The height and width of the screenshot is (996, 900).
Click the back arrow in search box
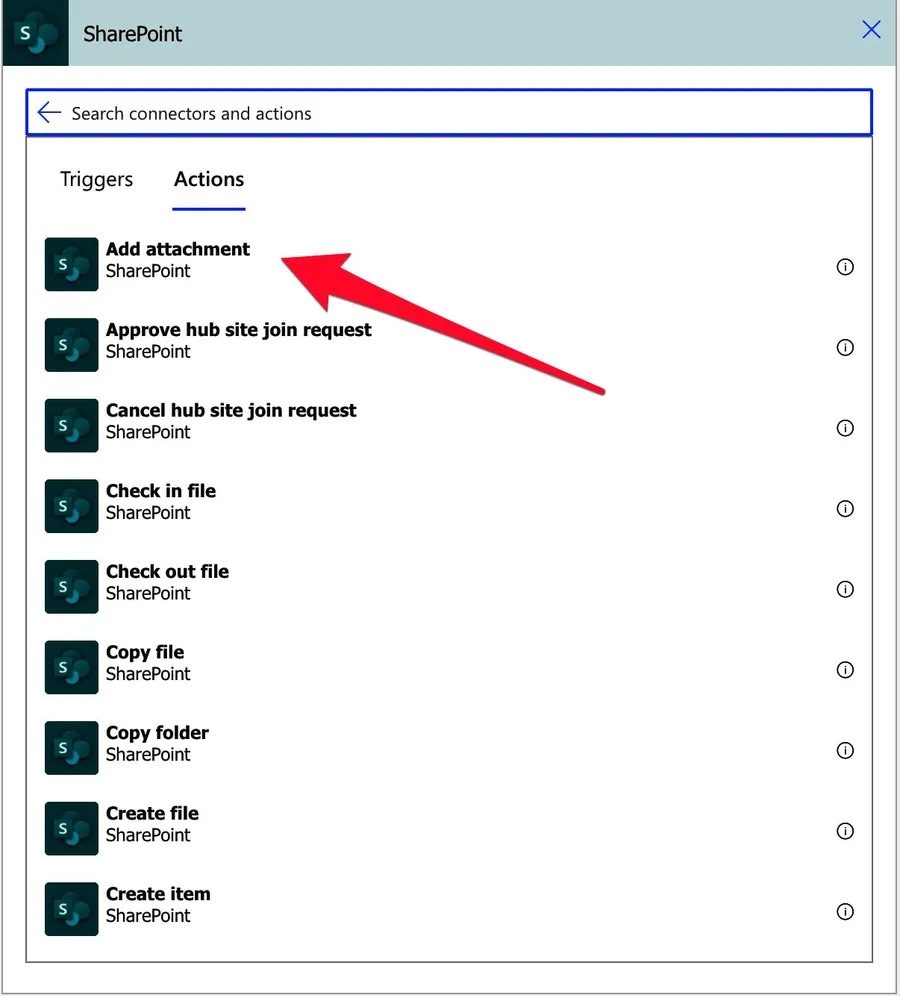(x=49, y=113)
